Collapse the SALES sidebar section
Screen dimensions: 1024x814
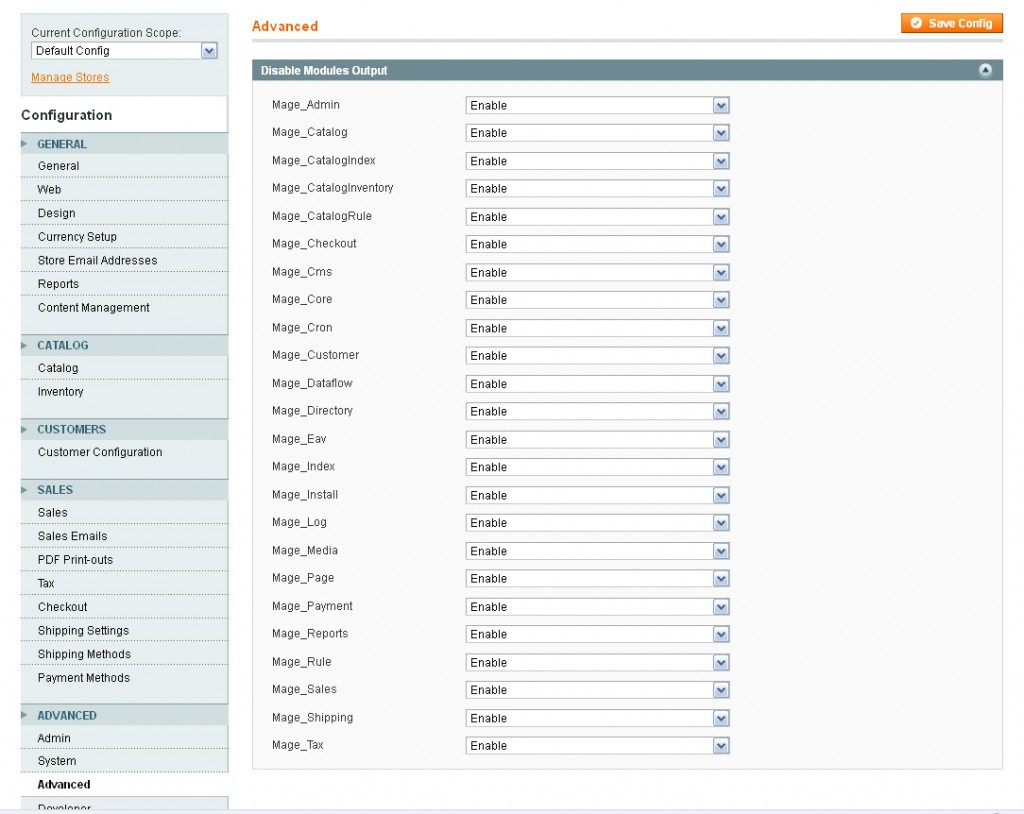coord(124,489)
